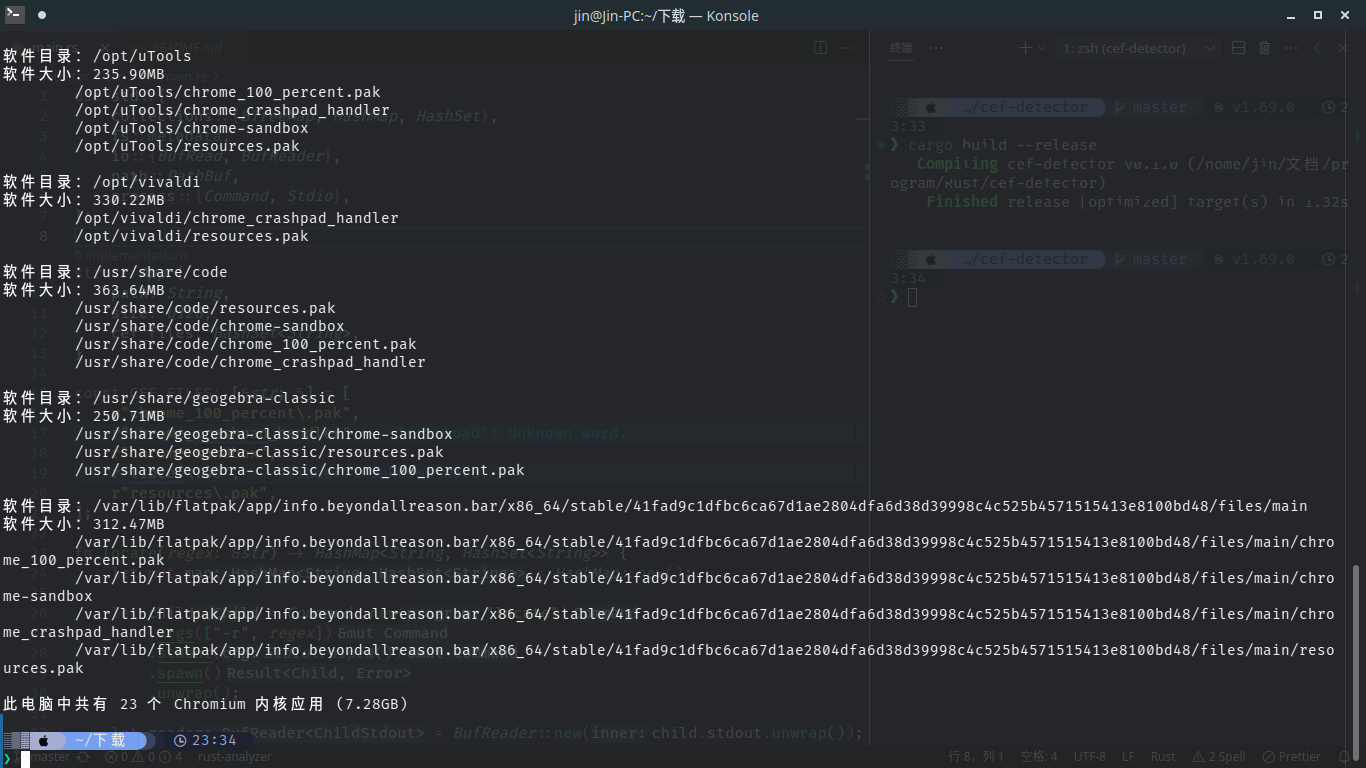Click '/opt/uTools/chrome-sandbox' path
This screenshot has width=1366, height=768.
tap(192, 128)
